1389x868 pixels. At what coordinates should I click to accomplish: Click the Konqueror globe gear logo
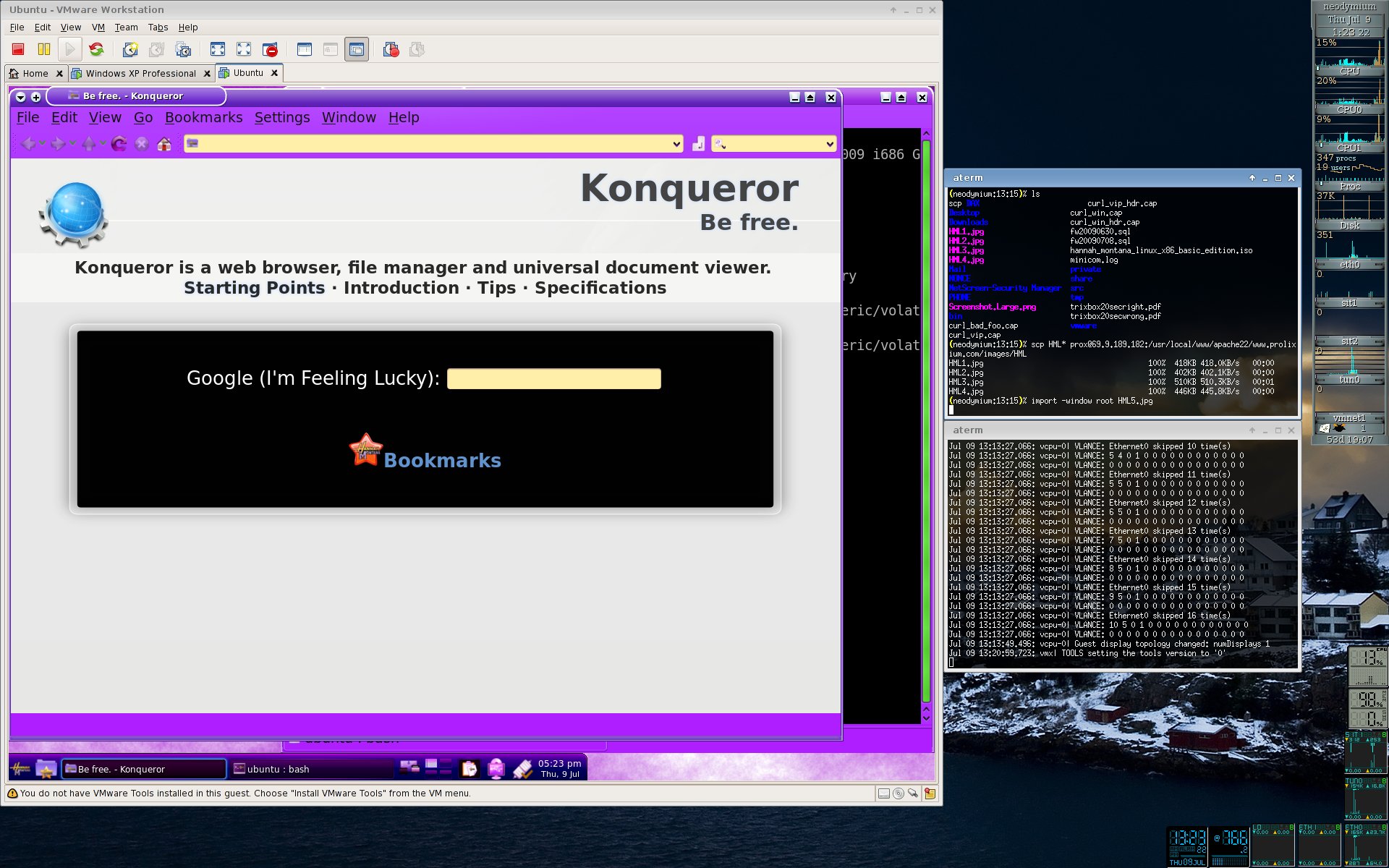pos(74,215)
